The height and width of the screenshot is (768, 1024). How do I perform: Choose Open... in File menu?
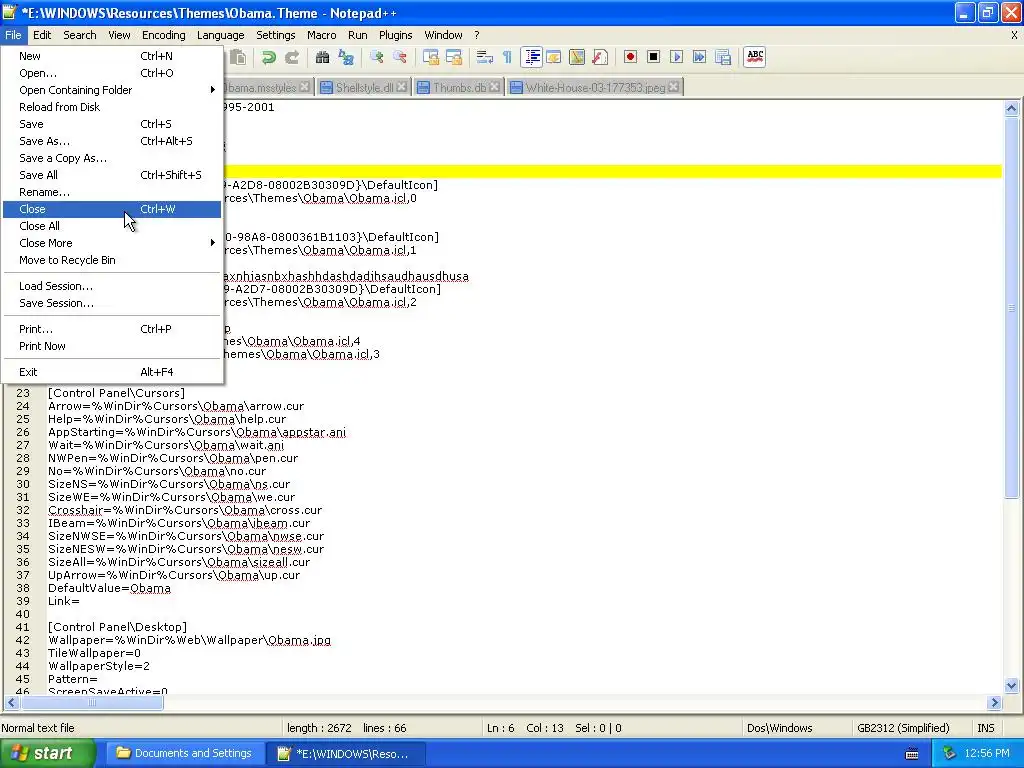click(x=112, y=73)
